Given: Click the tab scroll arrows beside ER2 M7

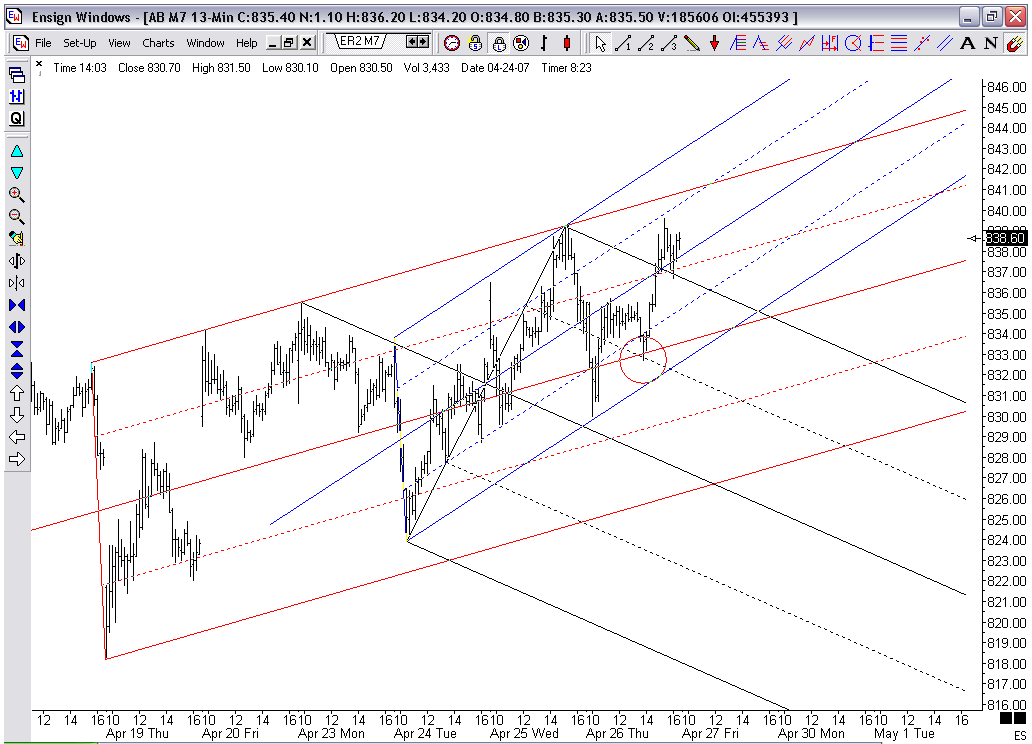Looking at the screenshot, I should pos(417,41).
